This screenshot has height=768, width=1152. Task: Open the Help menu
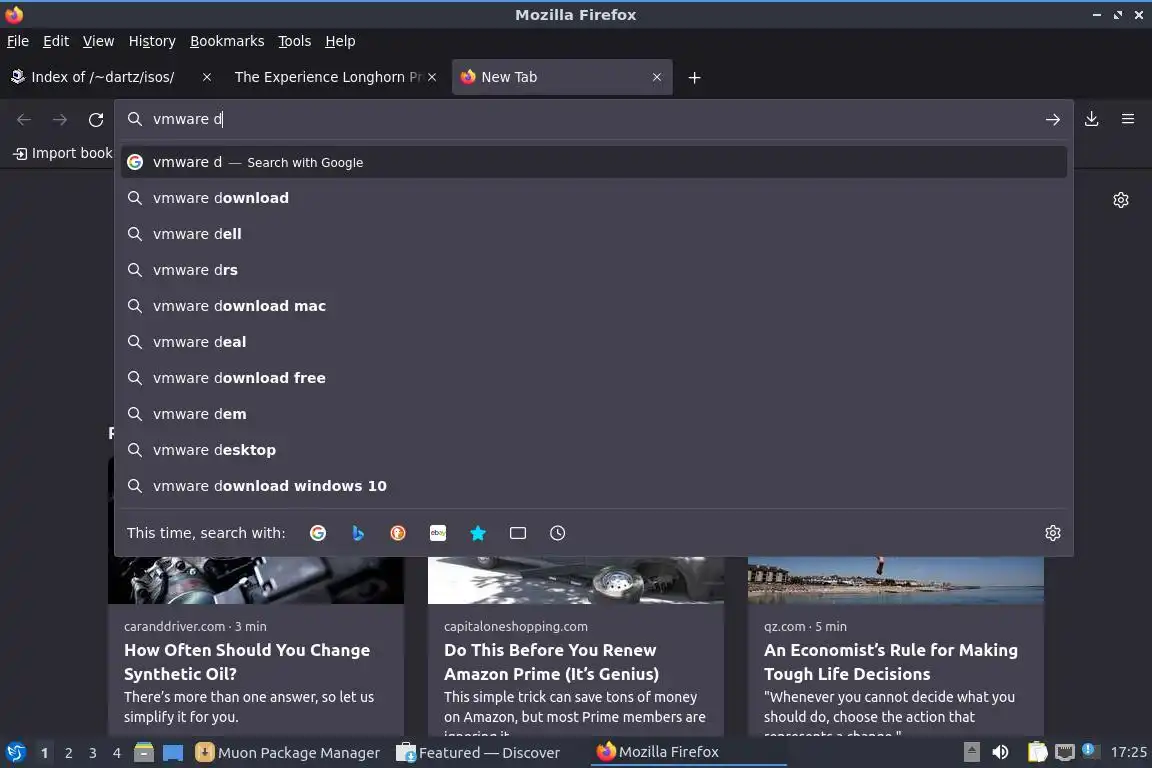click(340, 41)
